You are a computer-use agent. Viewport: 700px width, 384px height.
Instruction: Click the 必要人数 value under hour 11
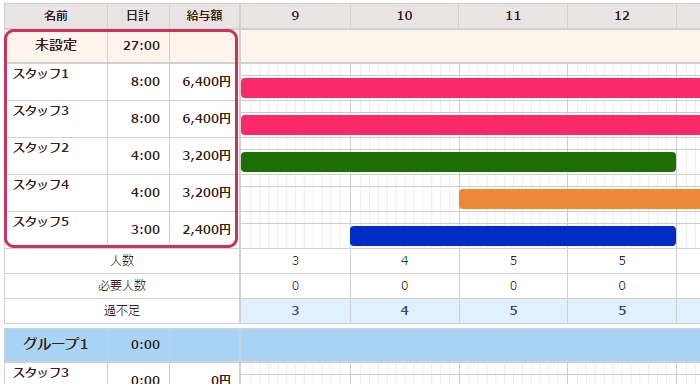513,286
